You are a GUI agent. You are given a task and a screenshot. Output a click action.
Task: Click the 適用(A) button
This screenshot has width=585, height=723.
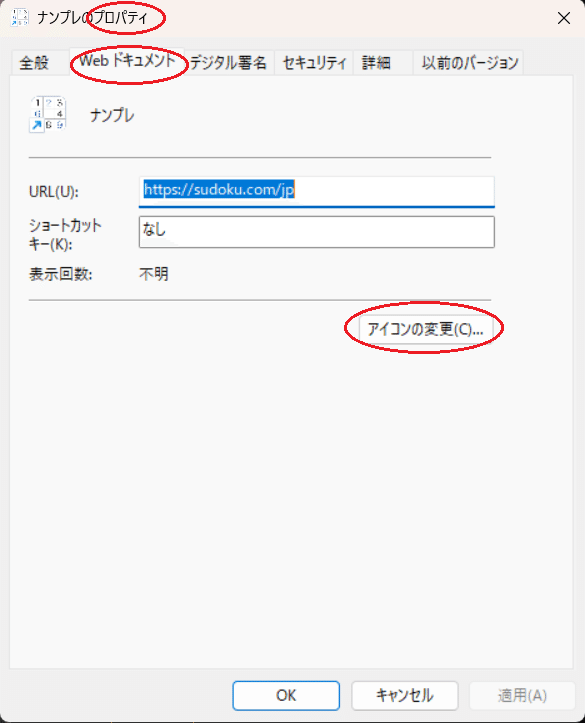point(522,695)
